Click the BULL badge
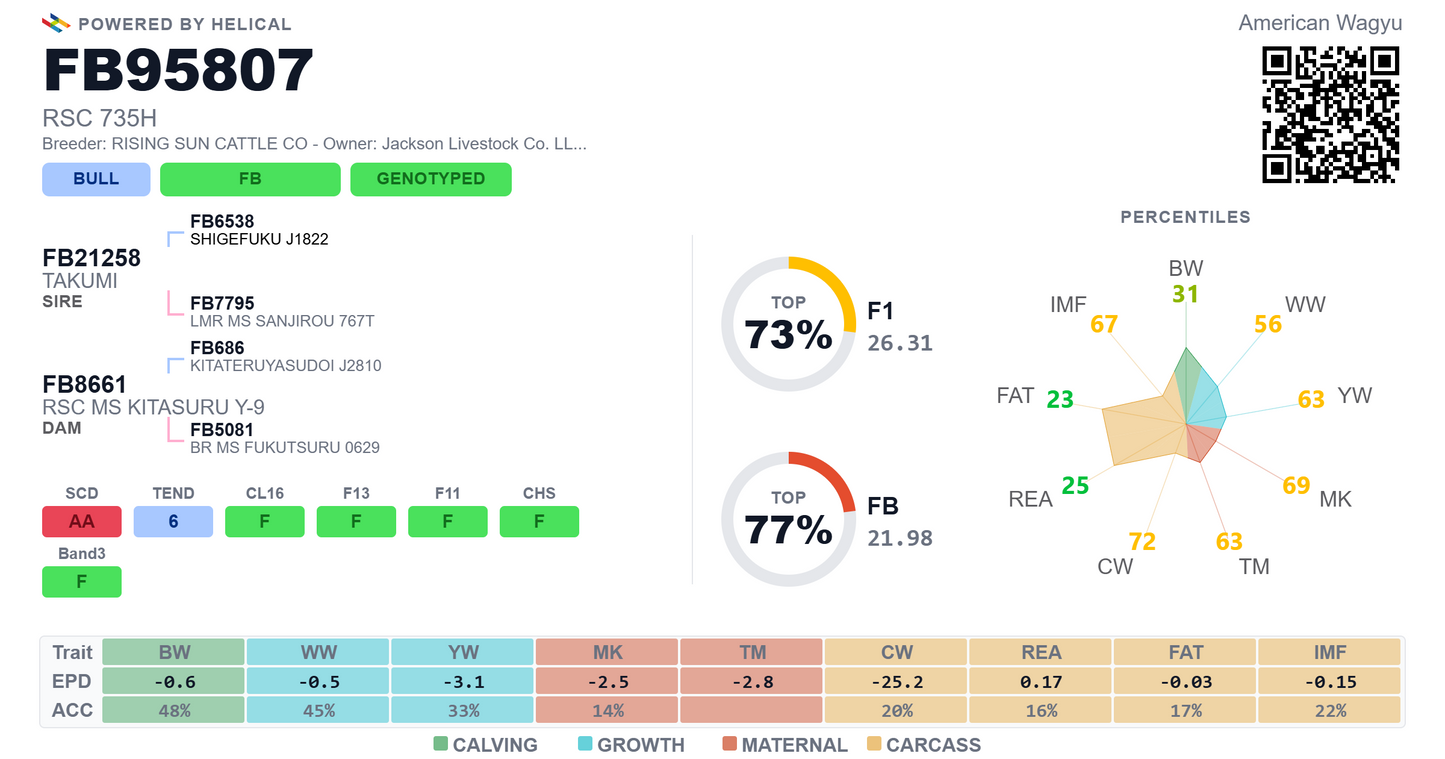This screenshot has height=759, width=1445. (x=96, y=179)
